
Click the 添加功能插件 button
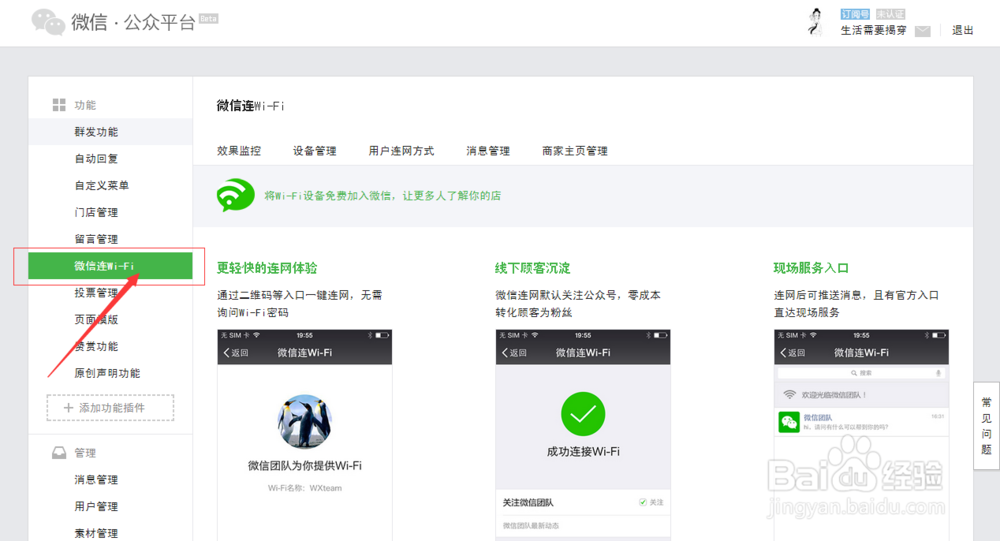click(x=110, y=408)
